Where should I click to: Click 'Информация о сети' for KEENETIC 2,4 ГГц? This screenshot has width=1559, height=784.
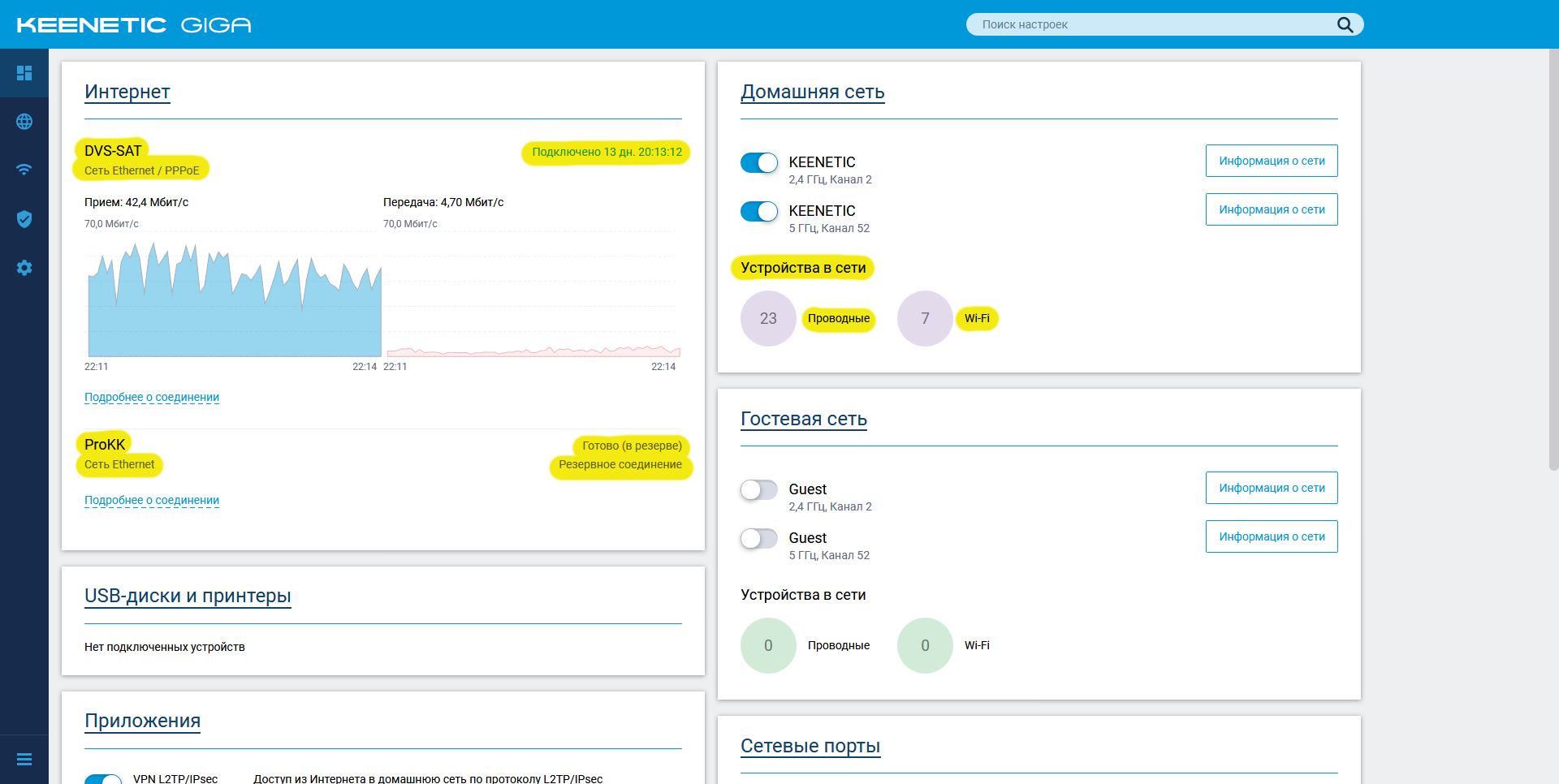(x=1271, y=161)
